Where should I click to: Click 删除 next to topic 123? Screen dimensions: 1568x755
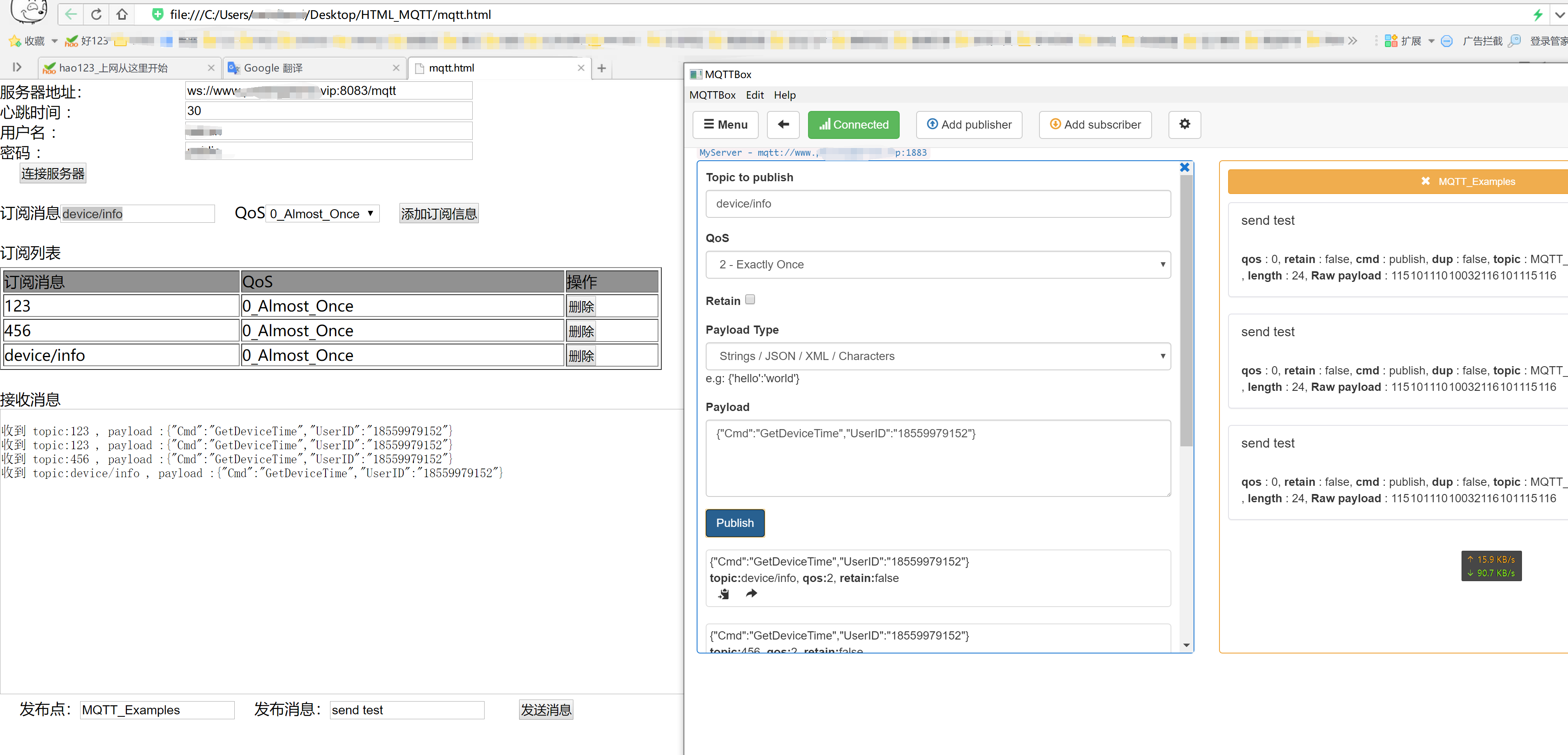[581, 306]
